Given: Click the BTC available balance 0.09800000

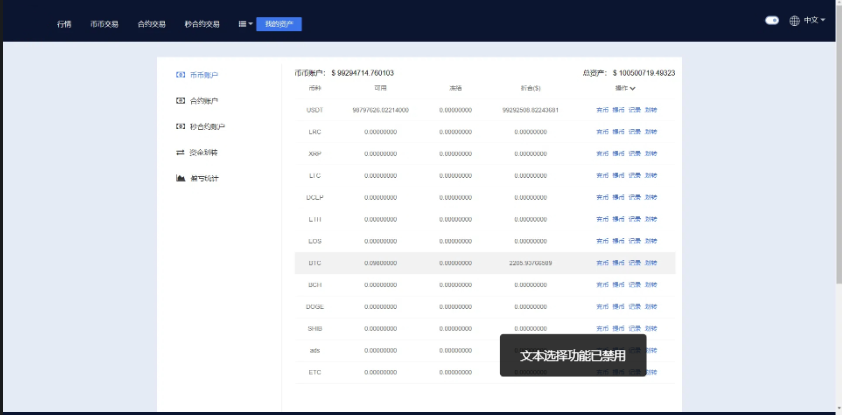Looking at the screenshot, I should 380,263.
